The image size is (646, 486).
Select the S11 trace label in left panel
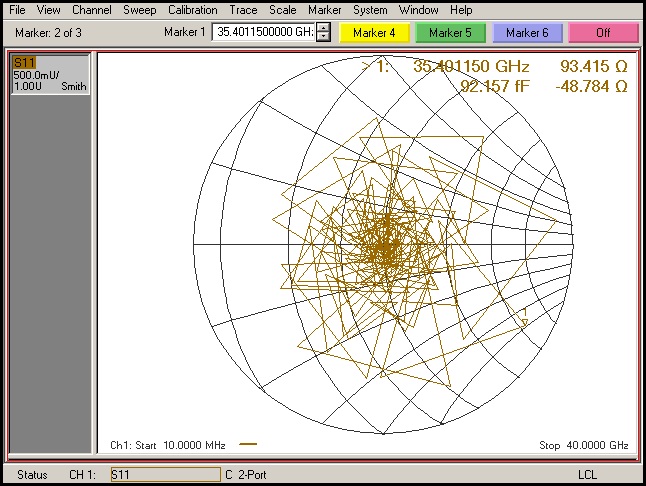[23, 63]
